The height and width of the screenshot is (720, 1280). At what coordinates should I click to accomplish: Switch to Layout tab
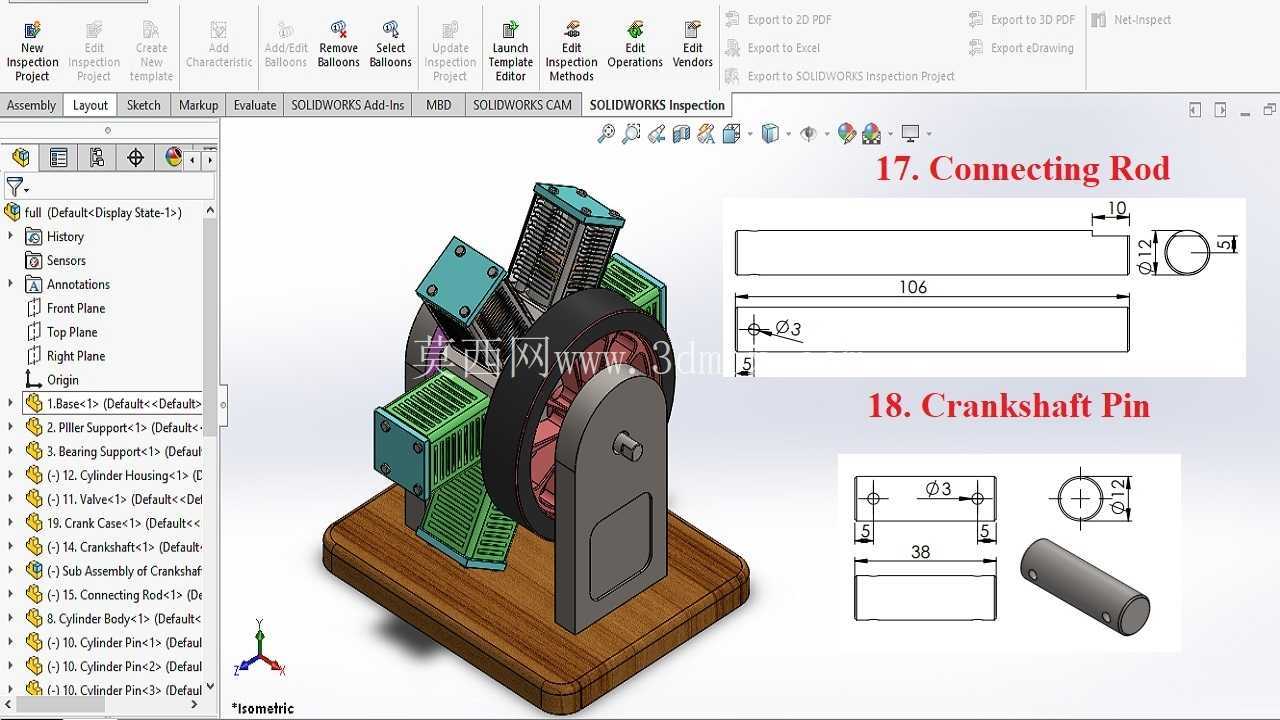click(x=90, y=105)
